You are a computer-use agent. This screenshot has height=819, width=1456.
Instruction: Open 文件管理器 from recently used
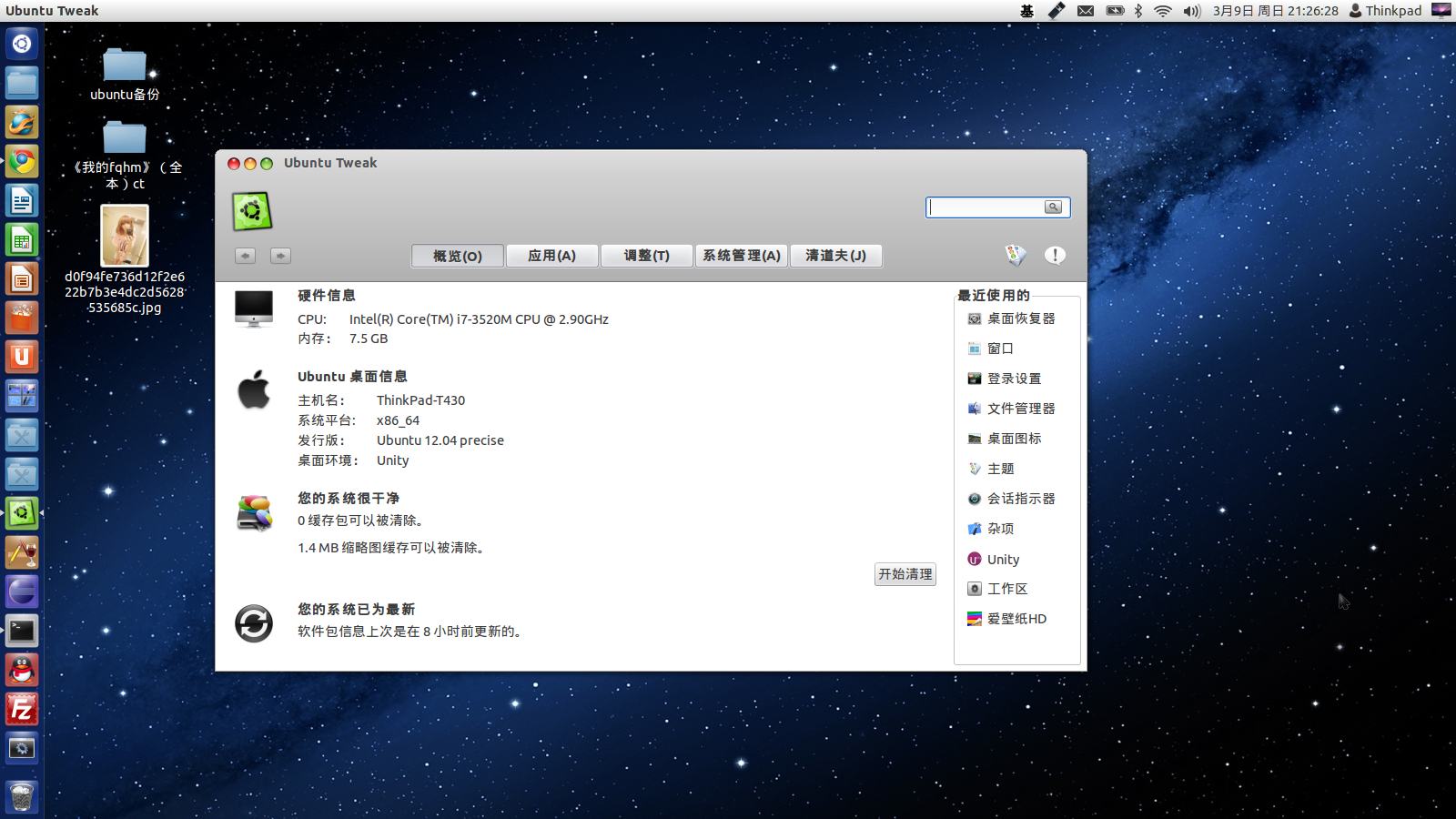coord(1012,409)
